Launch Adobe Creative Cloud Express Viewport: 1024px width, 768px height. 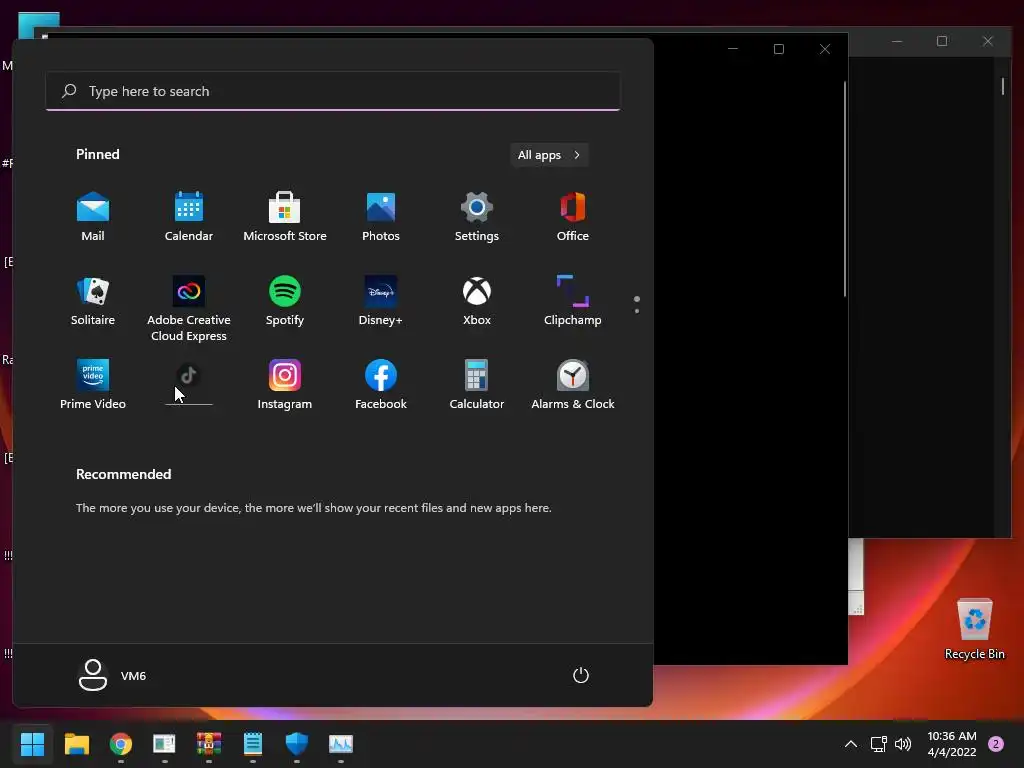click(x=189, y=308)
